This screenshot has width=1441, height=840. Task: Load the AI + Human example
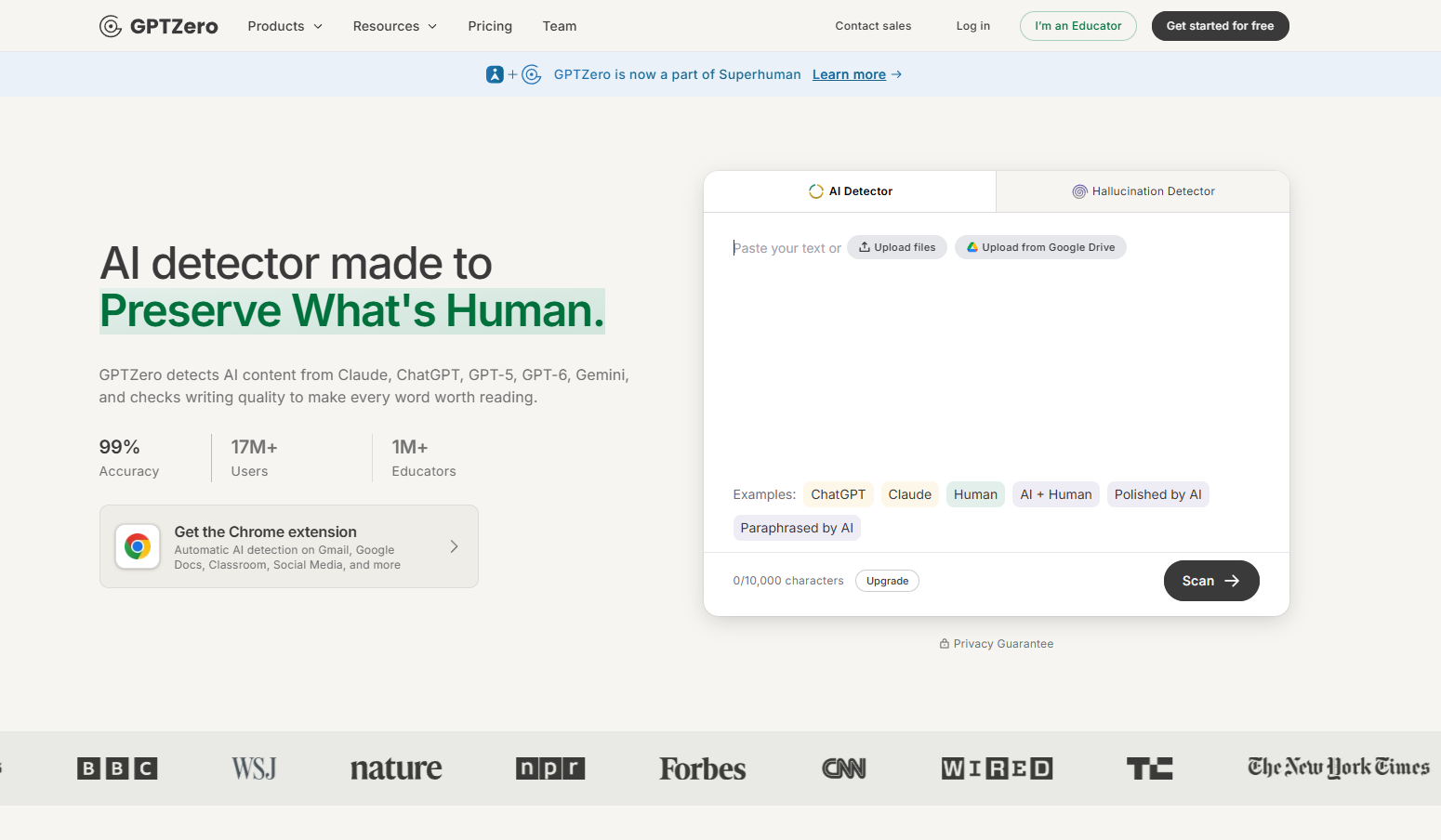click(x=1056, y=494)
